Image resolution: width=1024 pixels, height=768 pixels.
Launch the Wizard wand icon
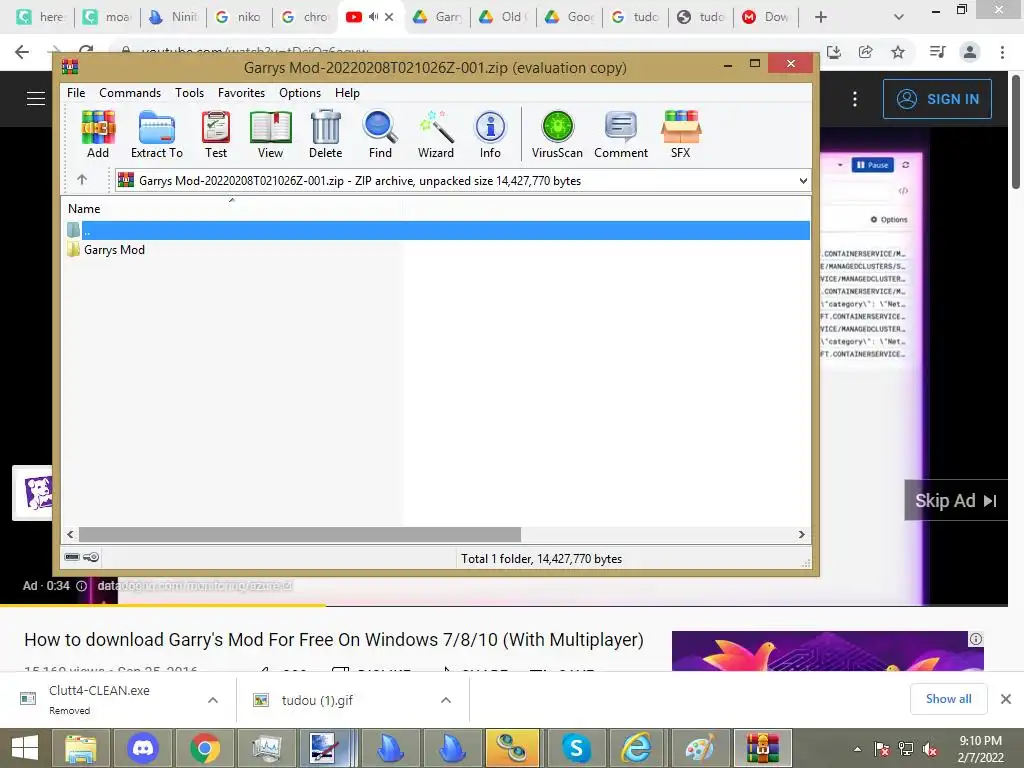click(x=436, y=134)
